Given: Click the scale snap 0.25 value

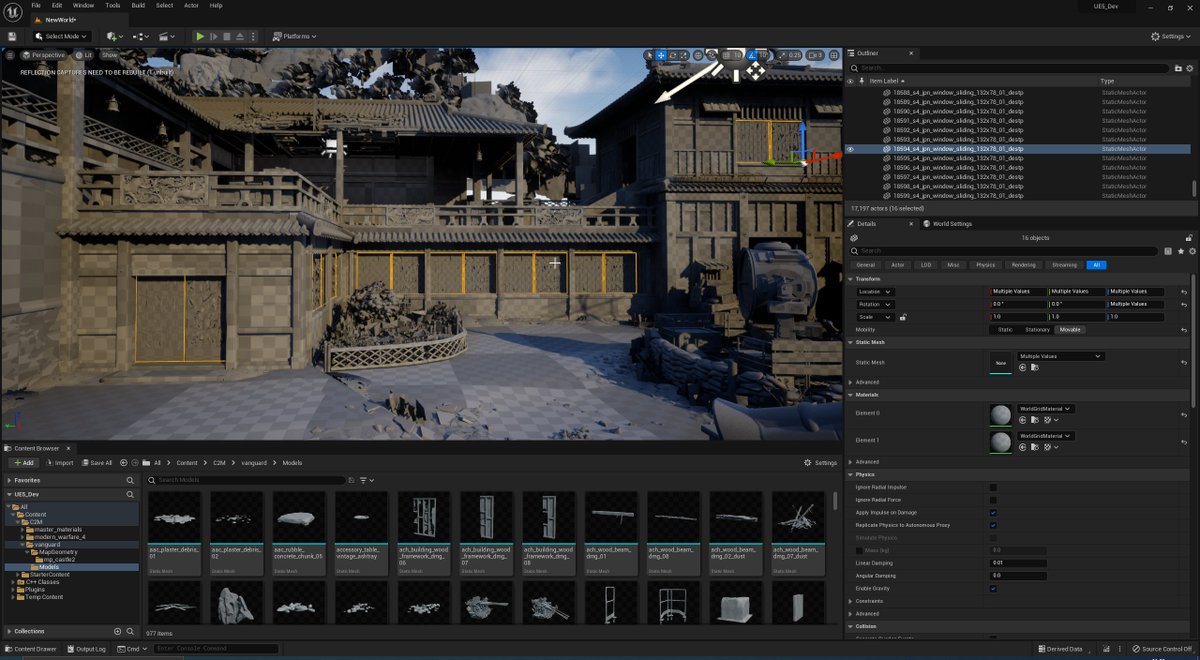Looking at the screenshot, I should (x=793, y=55).
